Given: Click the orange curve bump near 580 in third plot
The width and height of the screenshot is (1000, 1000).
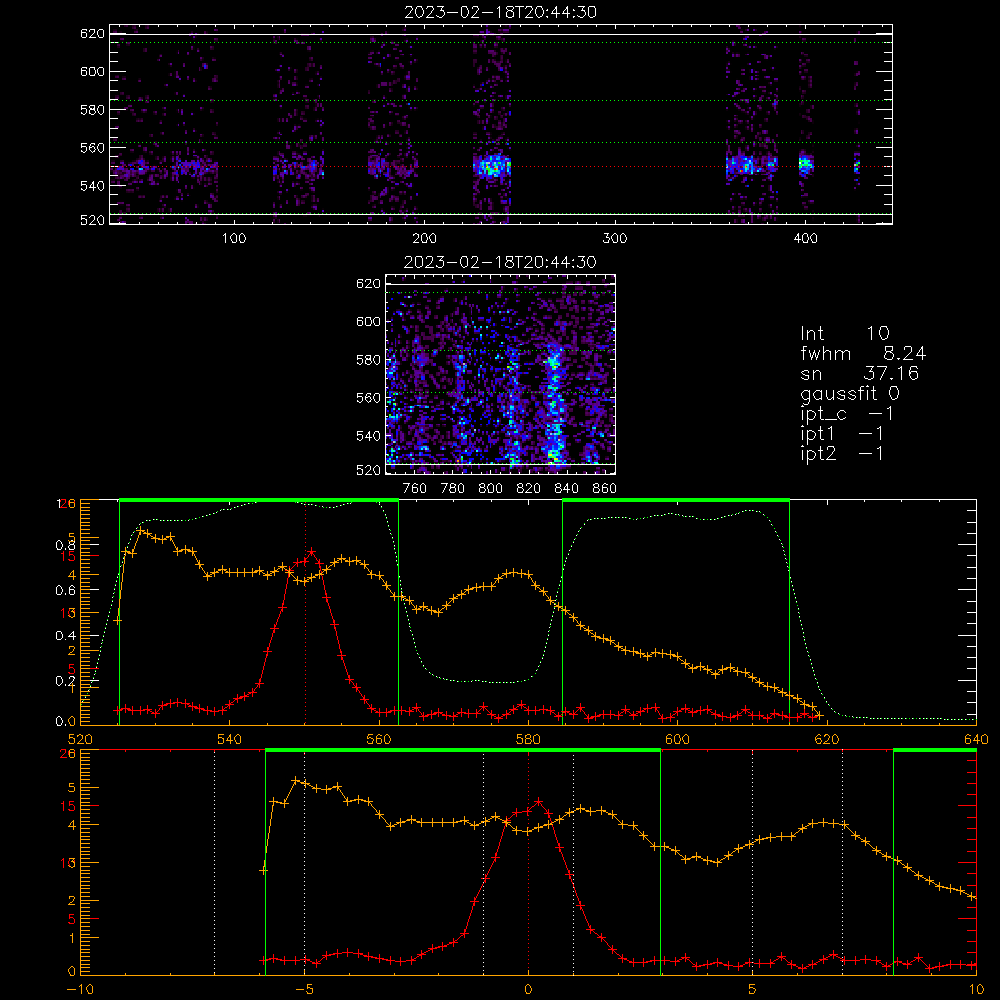Looking at the screenshot, I should coord(515,573).
